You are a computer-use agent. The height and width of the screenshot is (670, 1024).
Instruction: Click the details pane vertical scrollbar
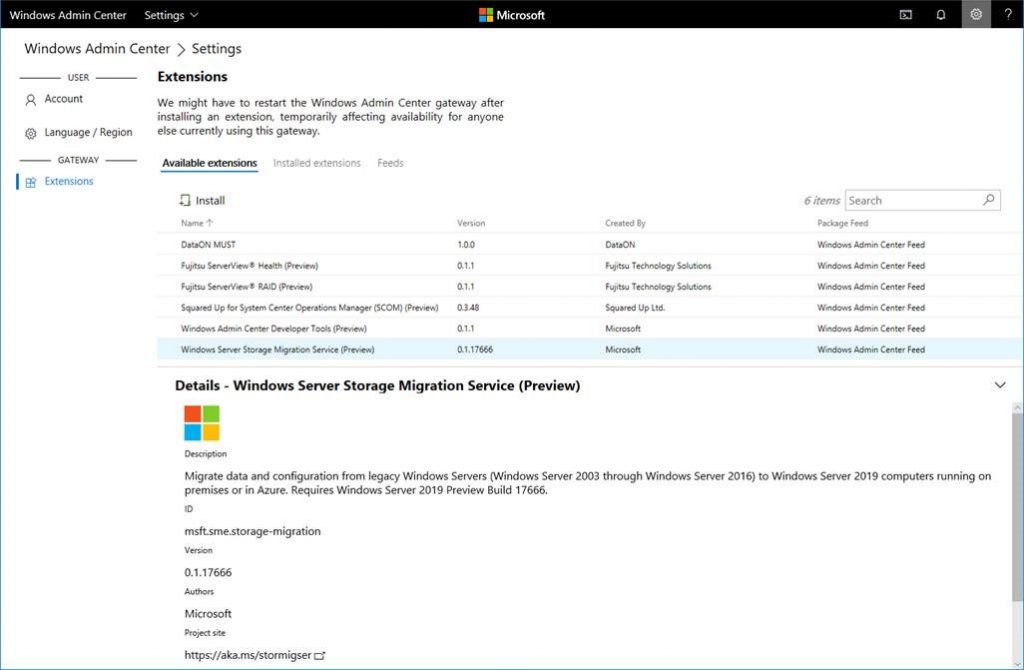pos(1017,509)
